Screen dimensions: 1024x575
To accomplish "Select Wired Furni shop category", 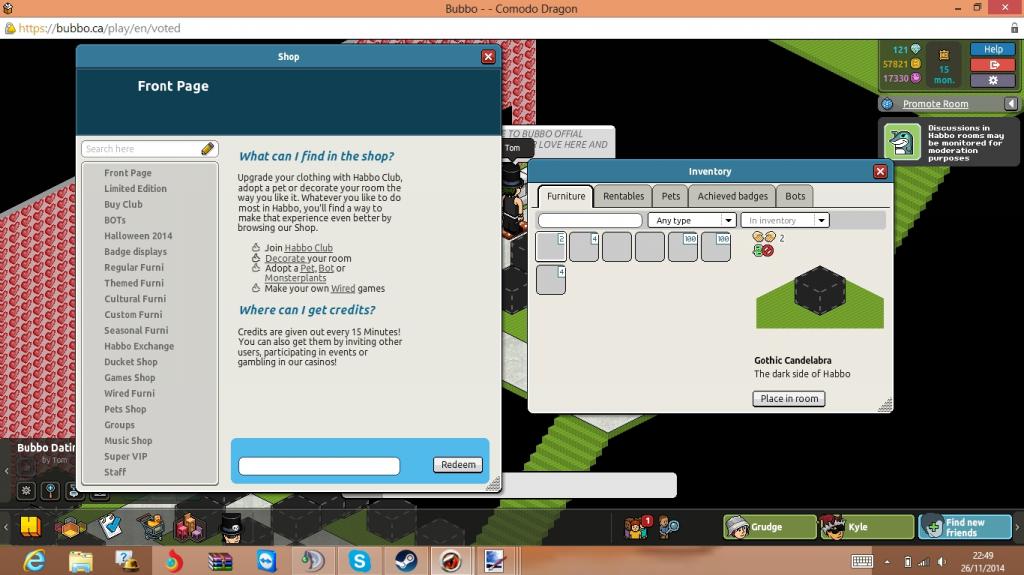I will click(x=129, y=393).
